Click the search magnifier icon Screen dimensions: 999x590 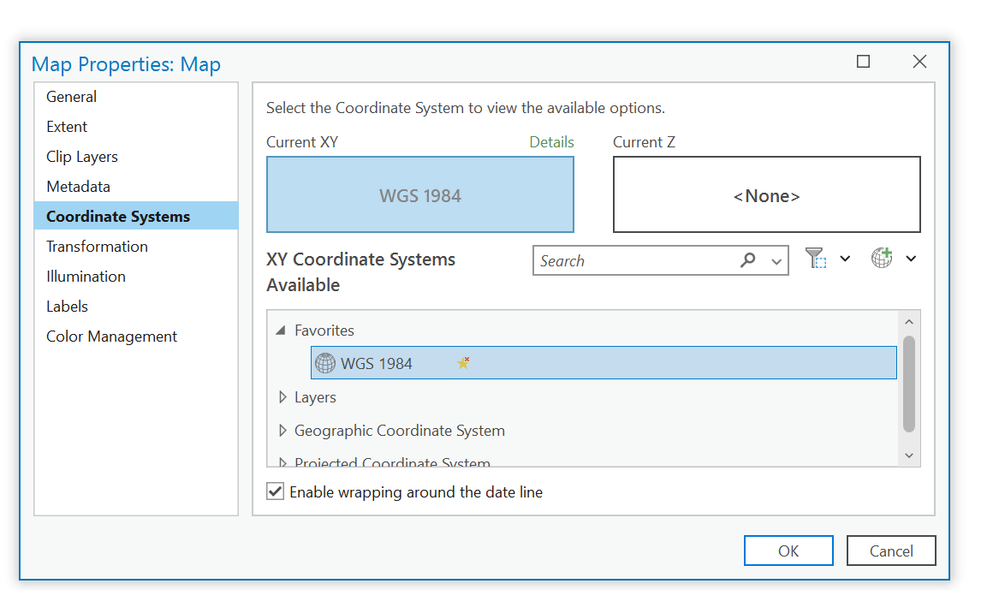point(748,260)
